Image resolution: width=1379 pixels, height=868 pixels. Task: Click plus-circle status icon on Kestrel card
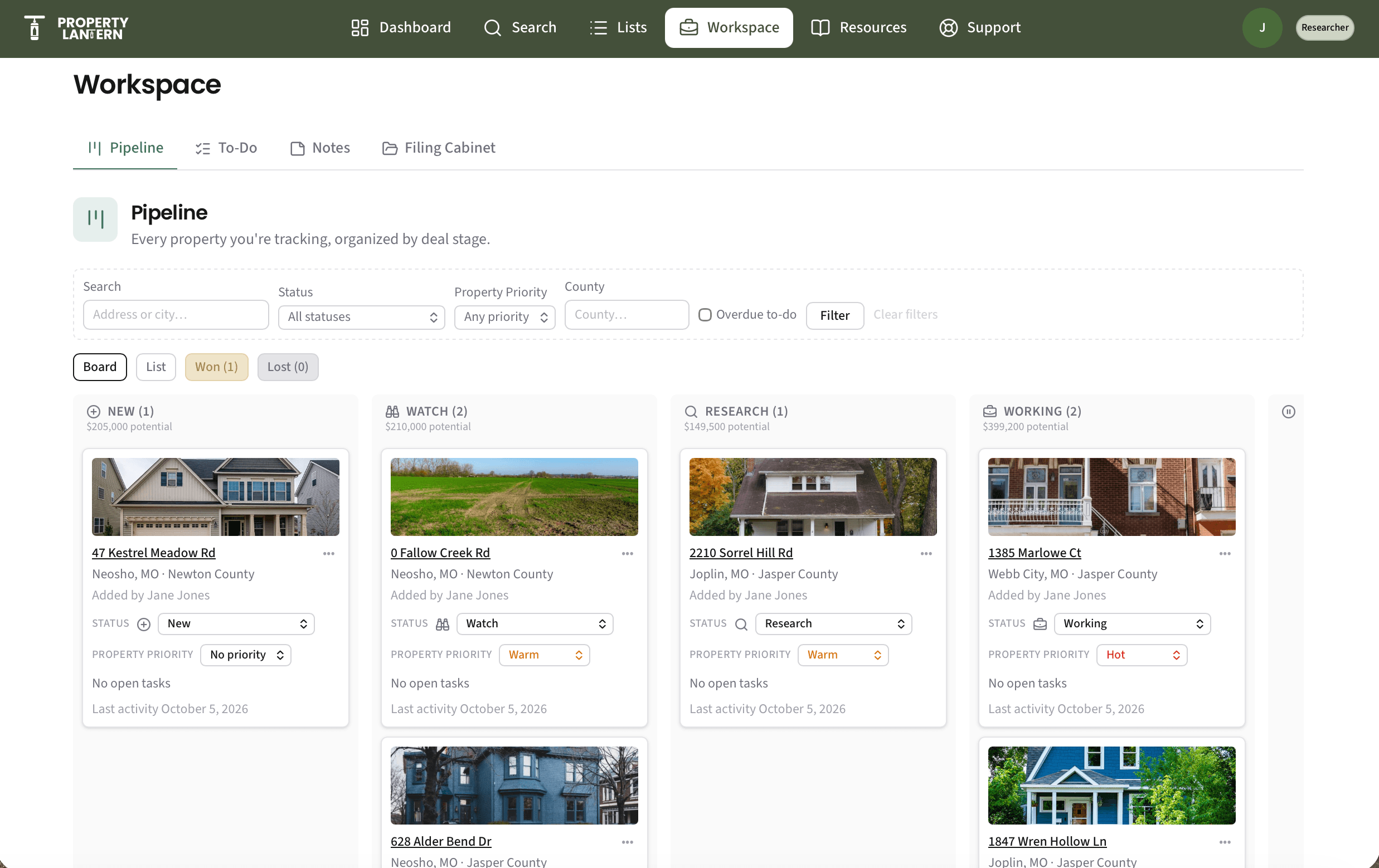pyautogui.click(x=144, y=624)
